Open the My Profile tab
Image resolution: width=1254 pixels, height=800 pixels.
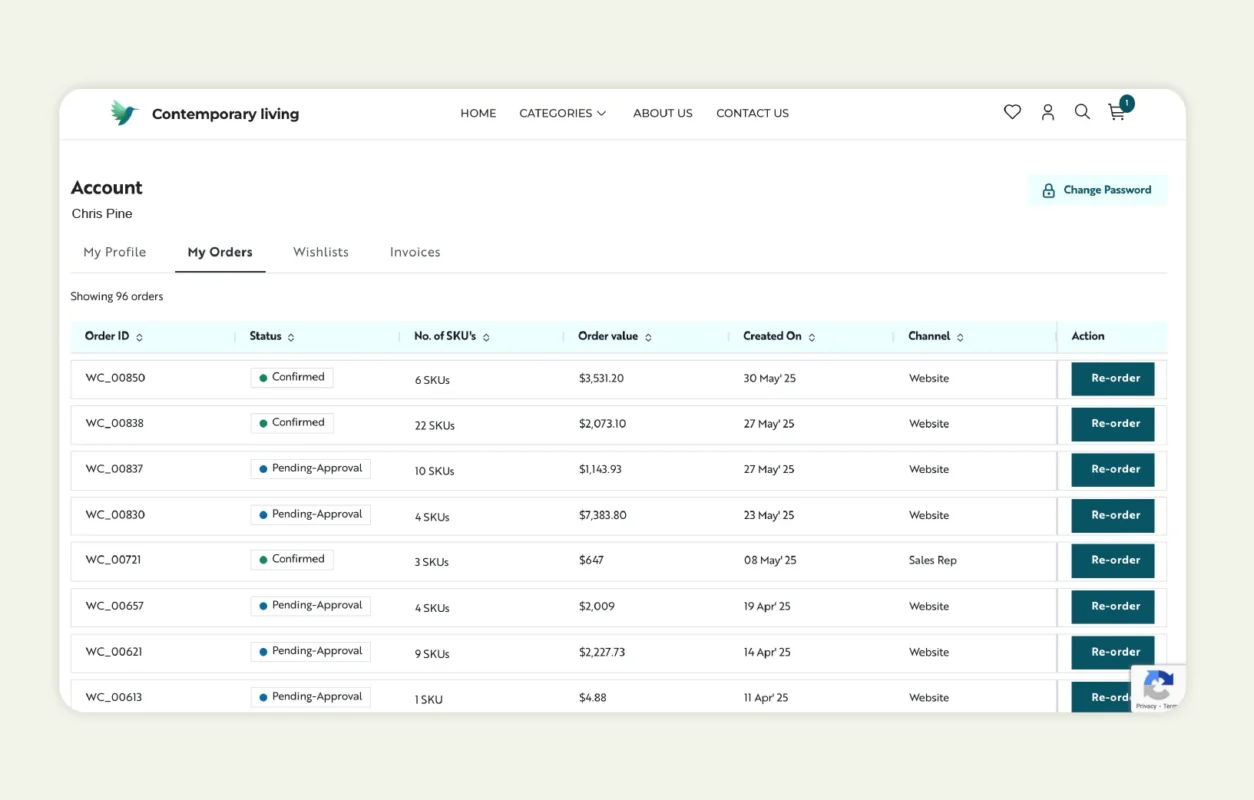[x=114, y=252]
